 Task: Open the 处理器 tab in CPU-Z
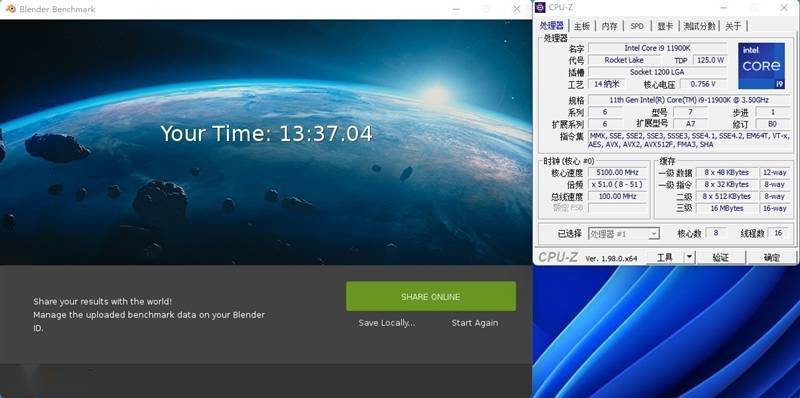point(552,26)
